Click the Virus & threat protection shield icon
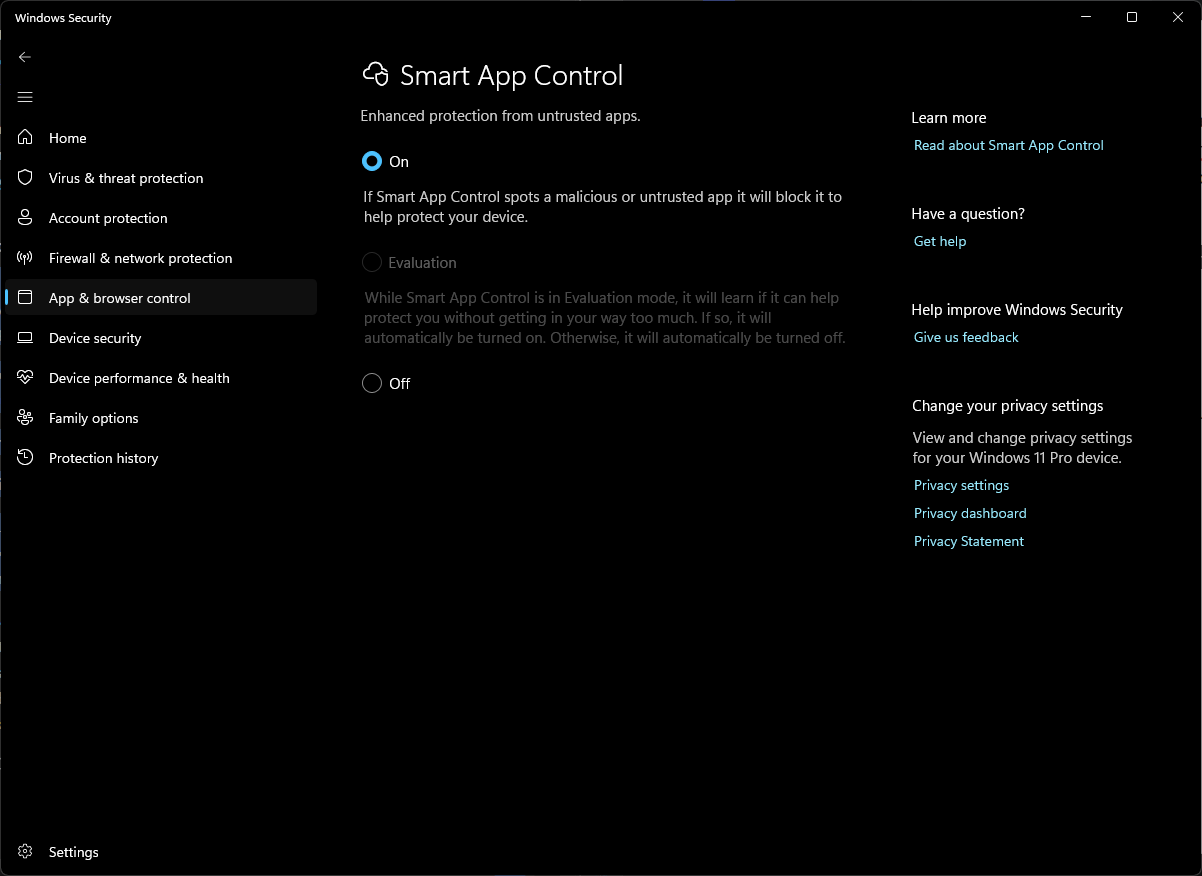The height and width of the screenshot is (876, 1202). 26,178
